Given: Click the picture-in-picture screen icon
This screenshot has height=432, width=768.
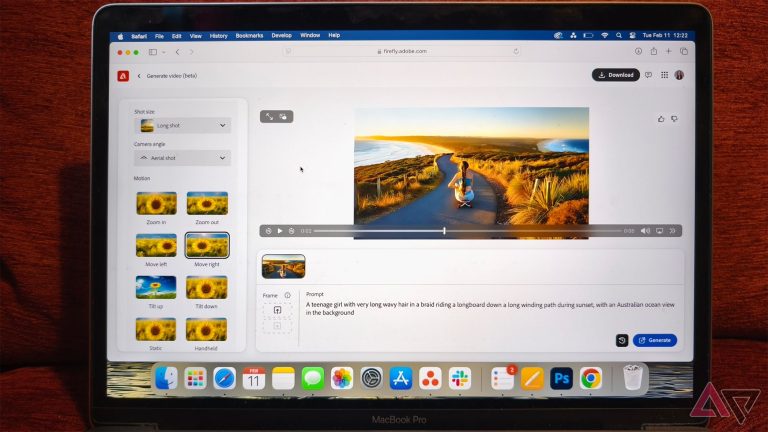Looking at the screenshot, I should coord(659,231).
